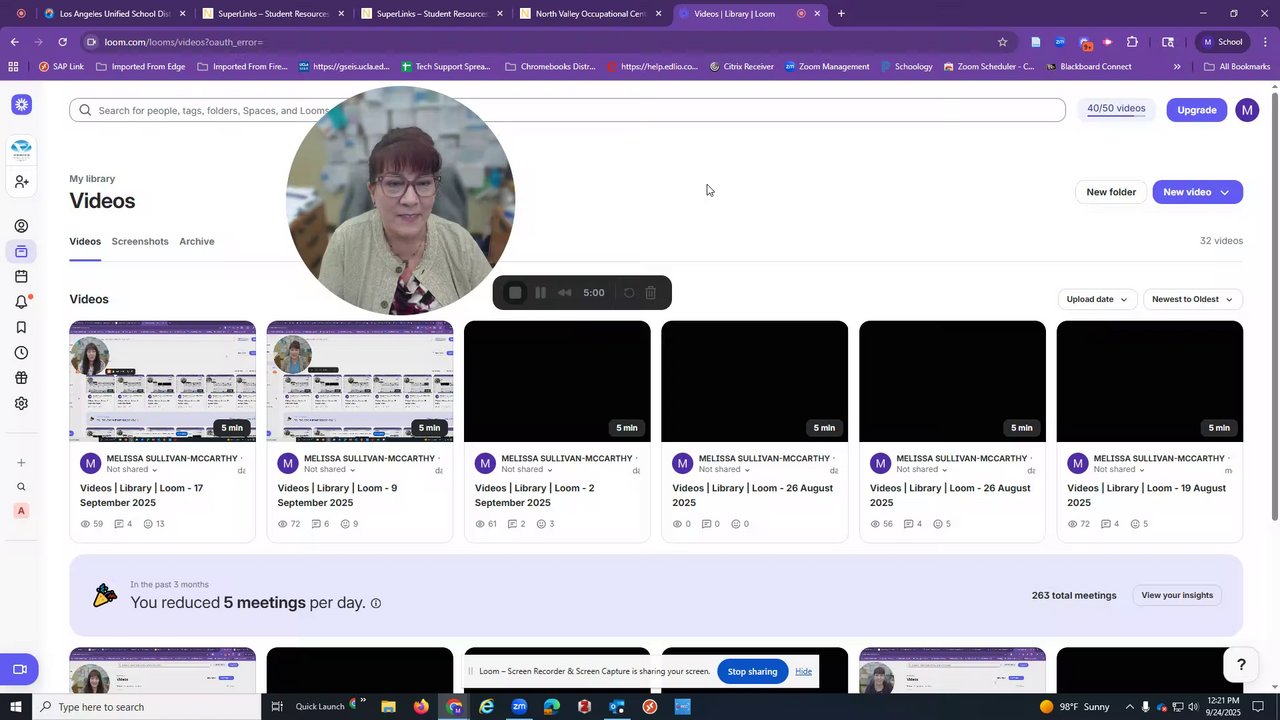1280x720 pixels.
Task: Open the New video dropdown arrow
Action: [1225, 192]
